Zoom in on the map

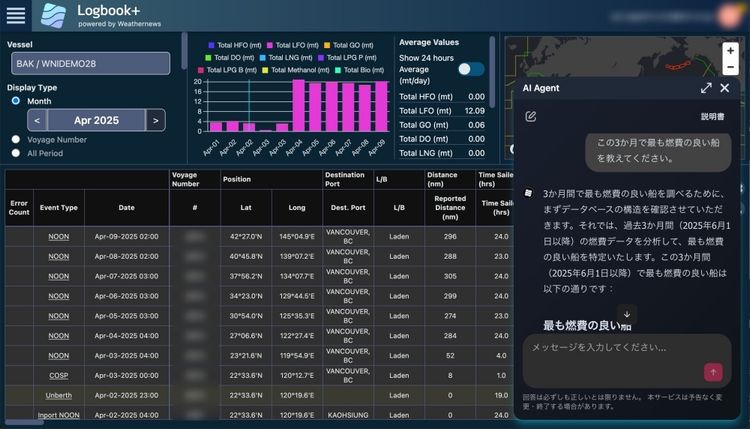[731, 50]
